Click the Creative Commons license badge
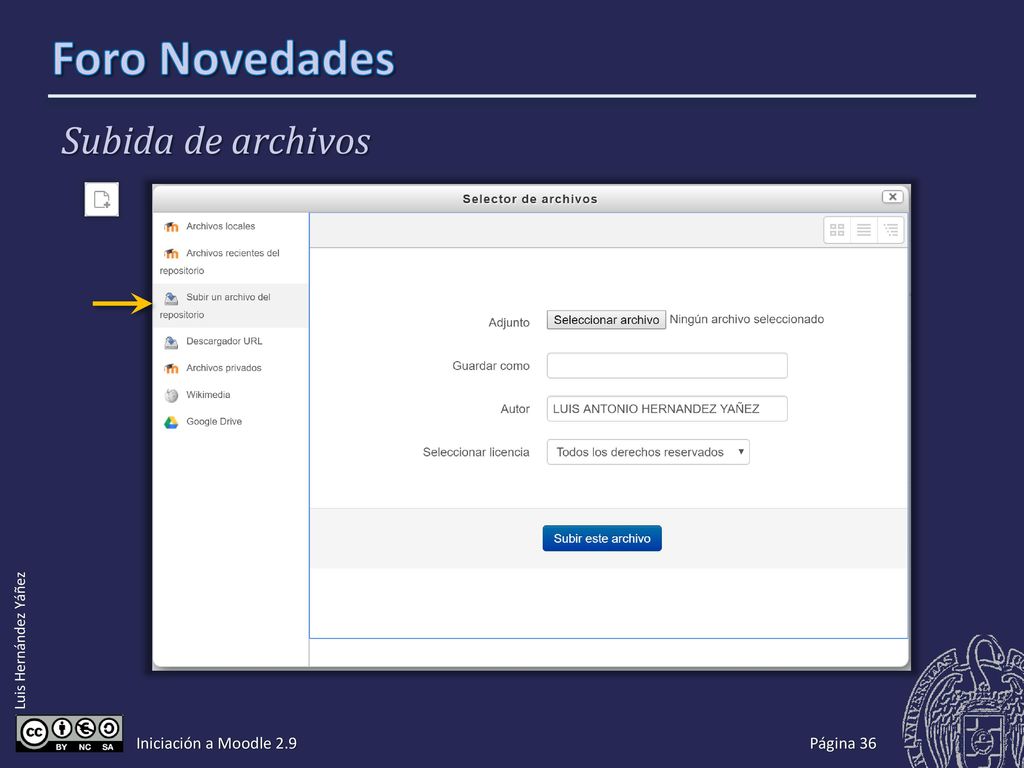This screenshot has height=768, width=1024. click(69, 733)
